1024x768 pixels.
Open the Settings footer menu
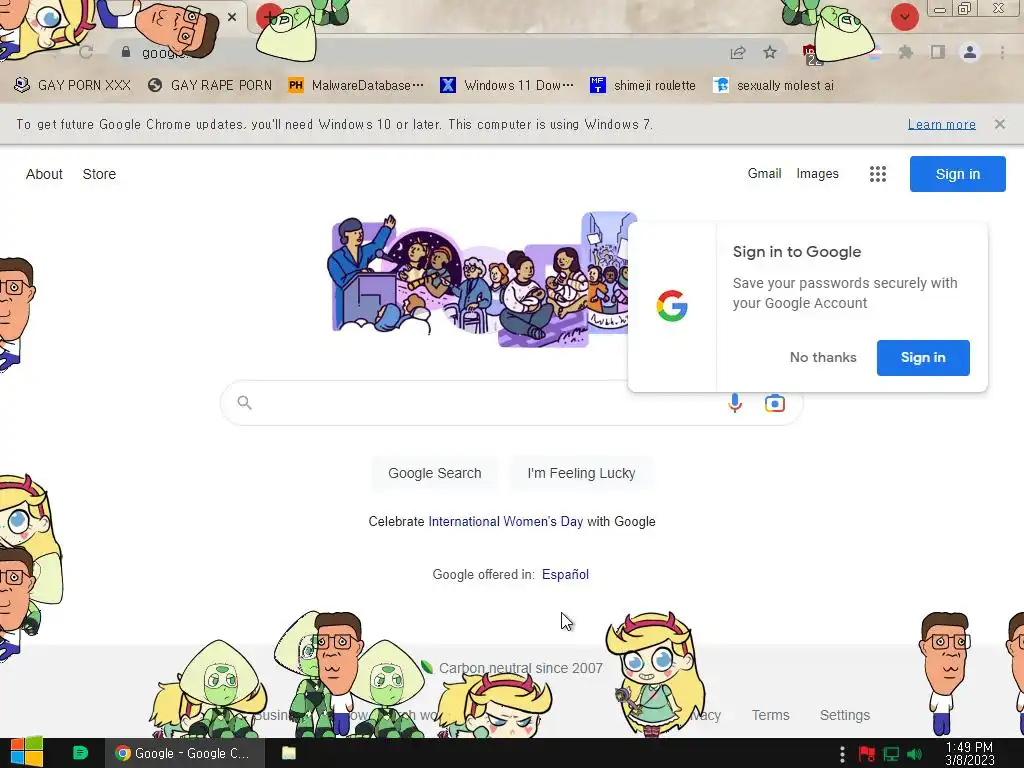[x=844, y=715]
